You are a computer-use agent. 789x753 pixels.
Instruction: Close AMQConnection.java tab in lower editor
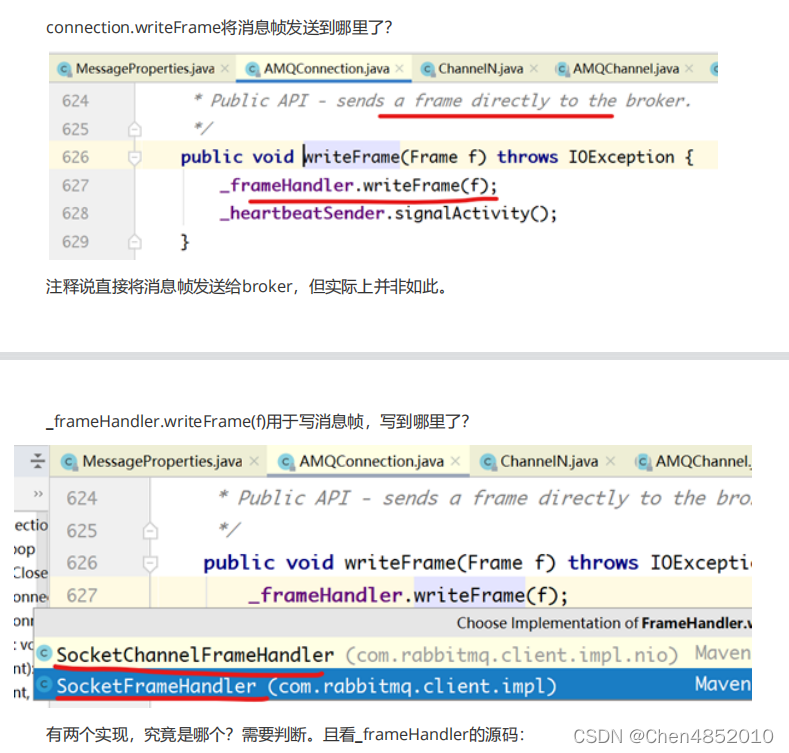tap(455, 461)
